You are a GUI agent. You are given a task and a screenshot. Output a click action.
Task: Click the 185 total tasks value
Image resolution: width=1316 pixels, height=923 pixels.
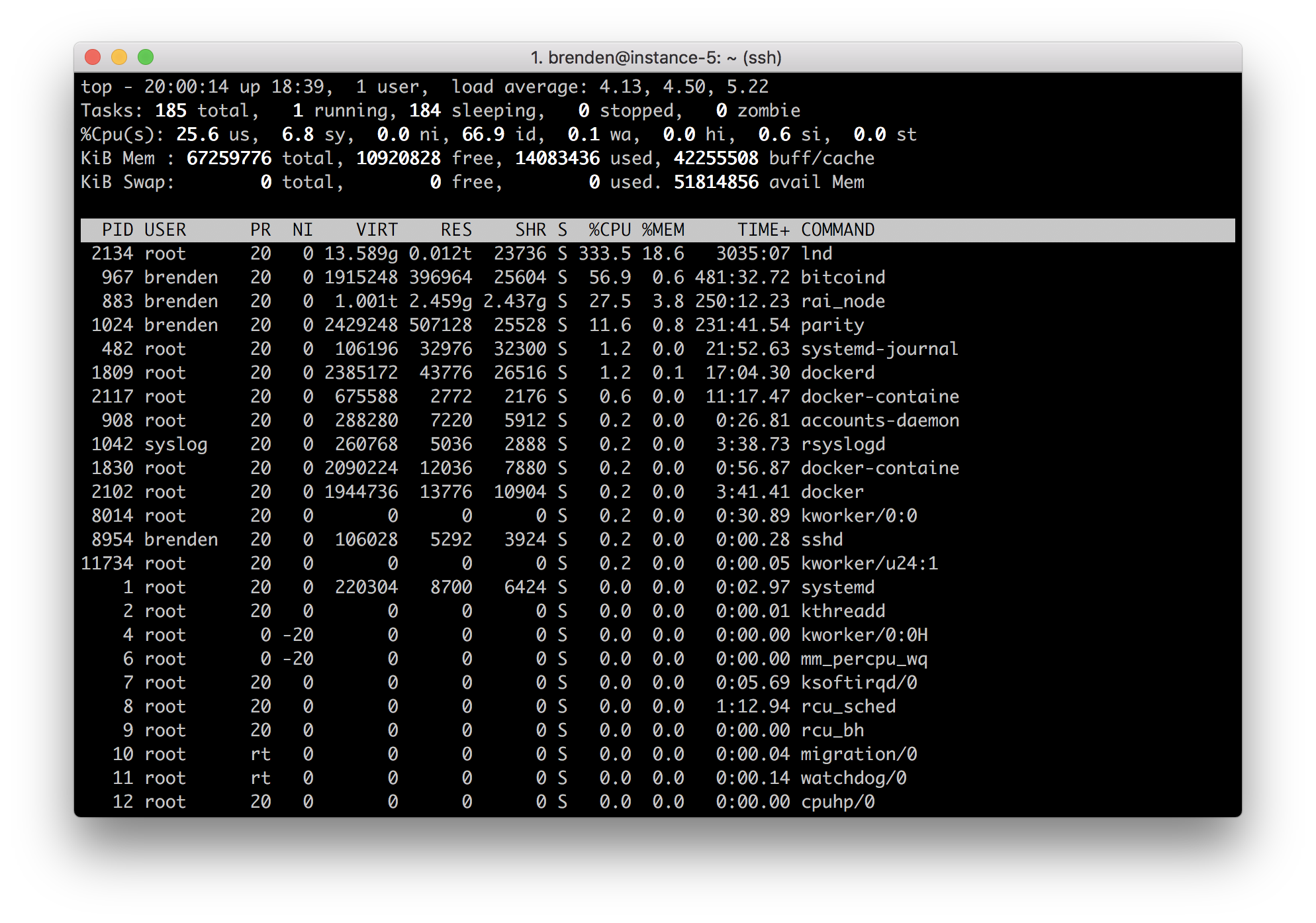(170, 111)
